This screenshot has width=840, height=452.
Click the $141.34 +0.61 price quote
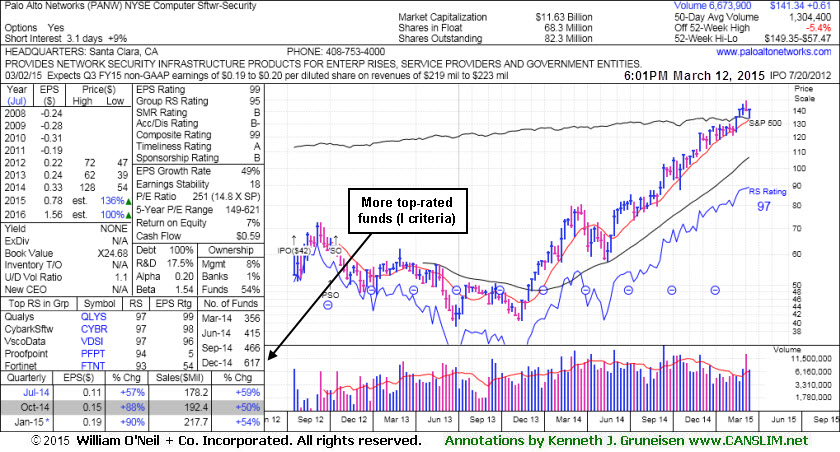tap(800, 6)
